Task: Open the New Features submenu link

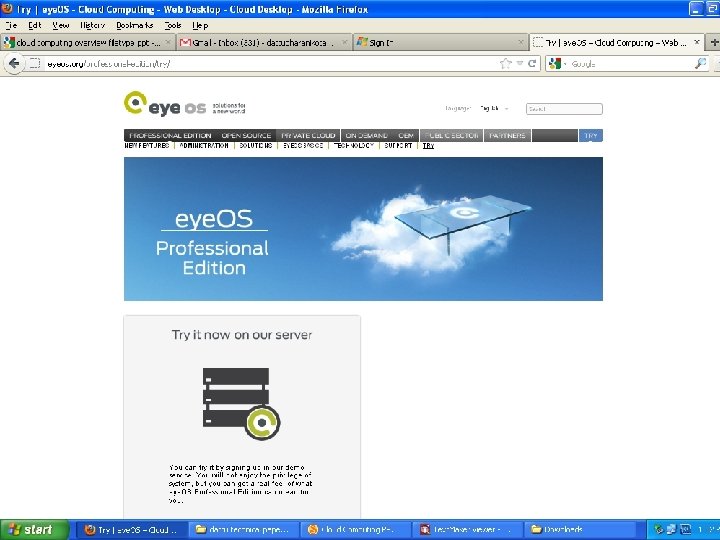Action: coord(147,146)
